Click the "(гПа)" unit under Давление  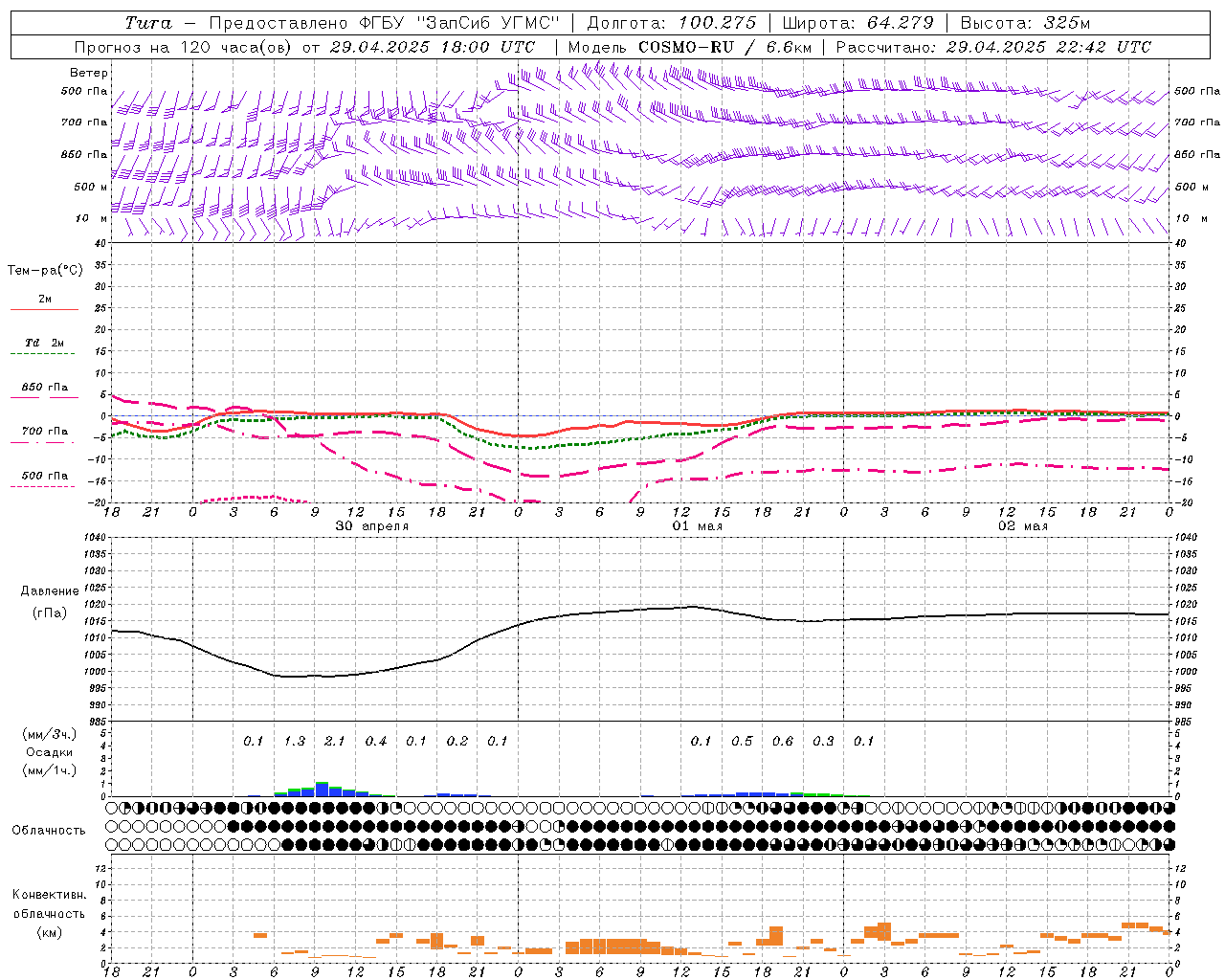coord(50,613)
